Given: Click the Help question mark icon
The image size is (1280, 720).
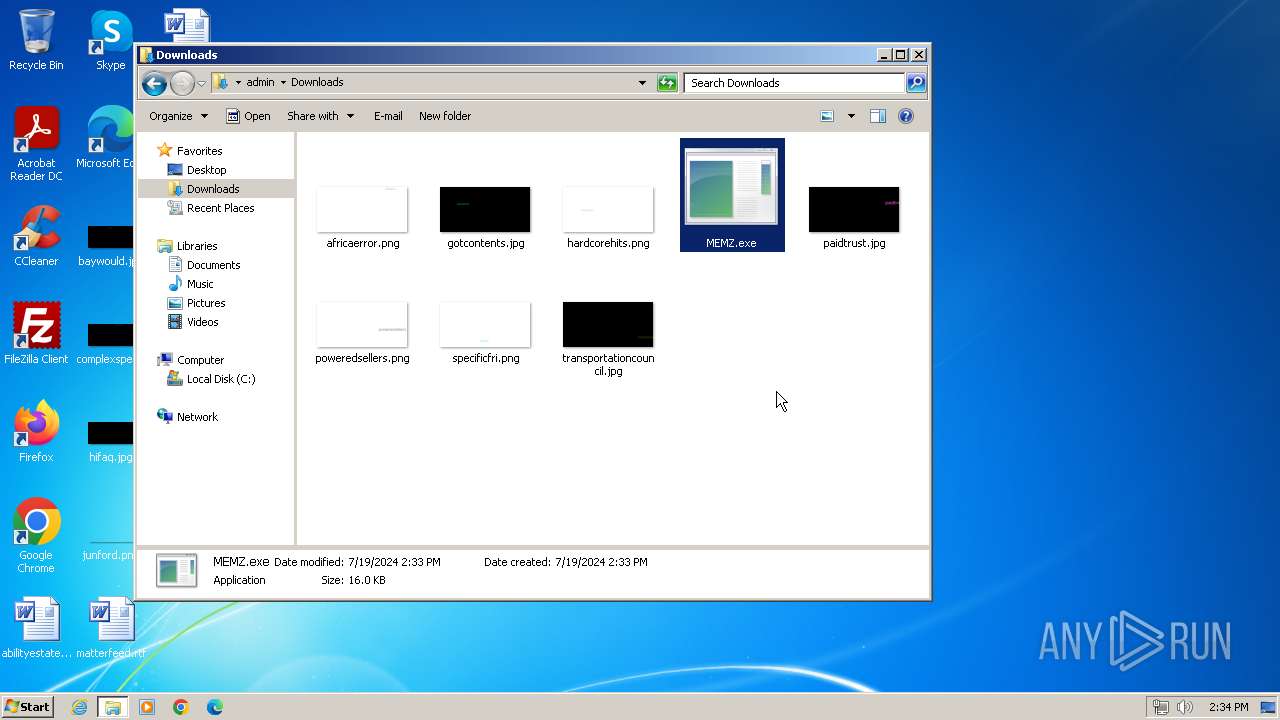Looking at the screenshot, I should click(x=906, y=116).
